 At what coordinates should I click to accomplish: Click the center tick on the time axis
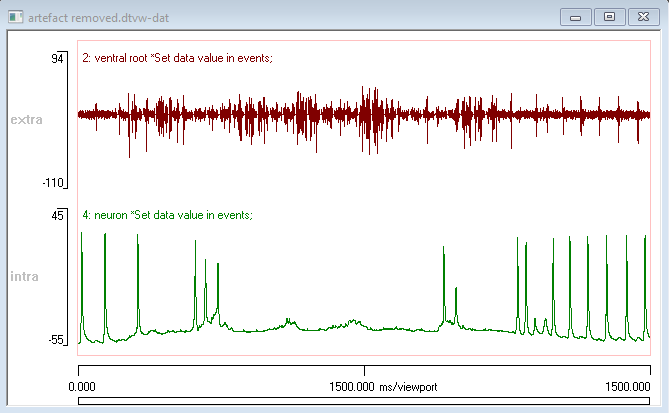(364, 370)
